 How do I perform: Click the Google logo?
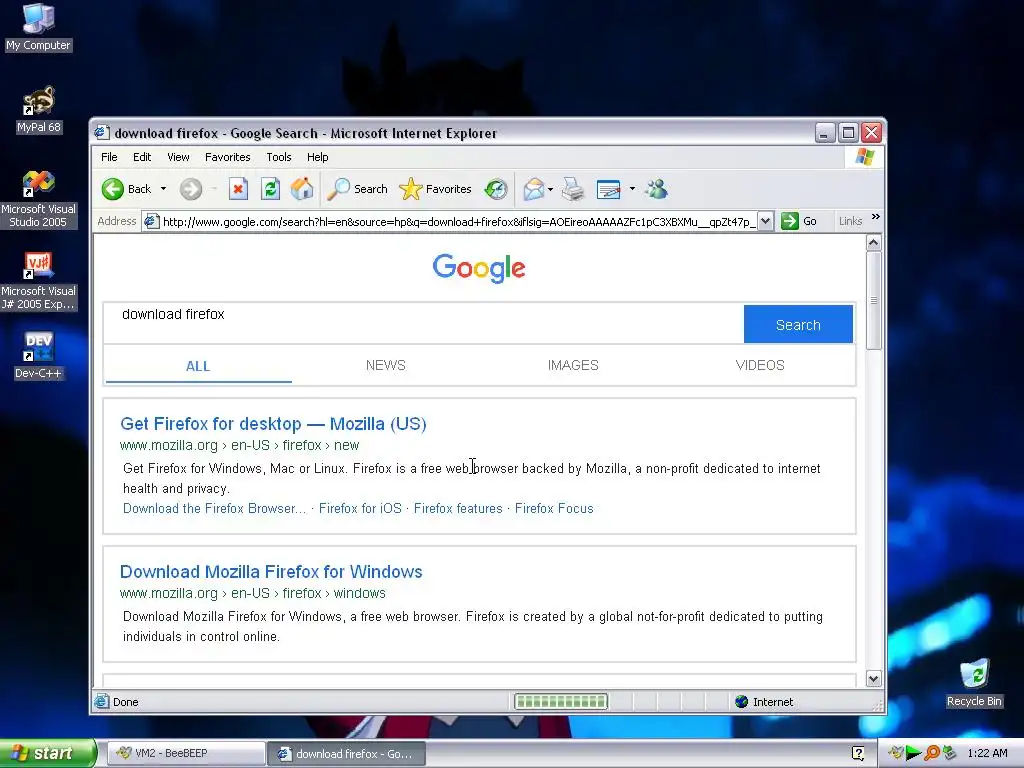point(479,268)
